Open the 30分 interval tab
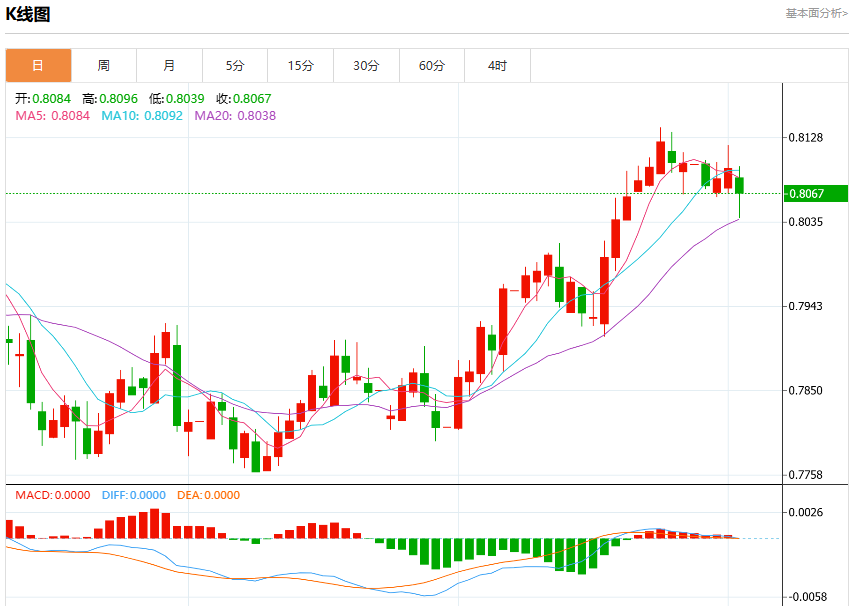Viewport: 855px width, 606px height. coord(366,65)
